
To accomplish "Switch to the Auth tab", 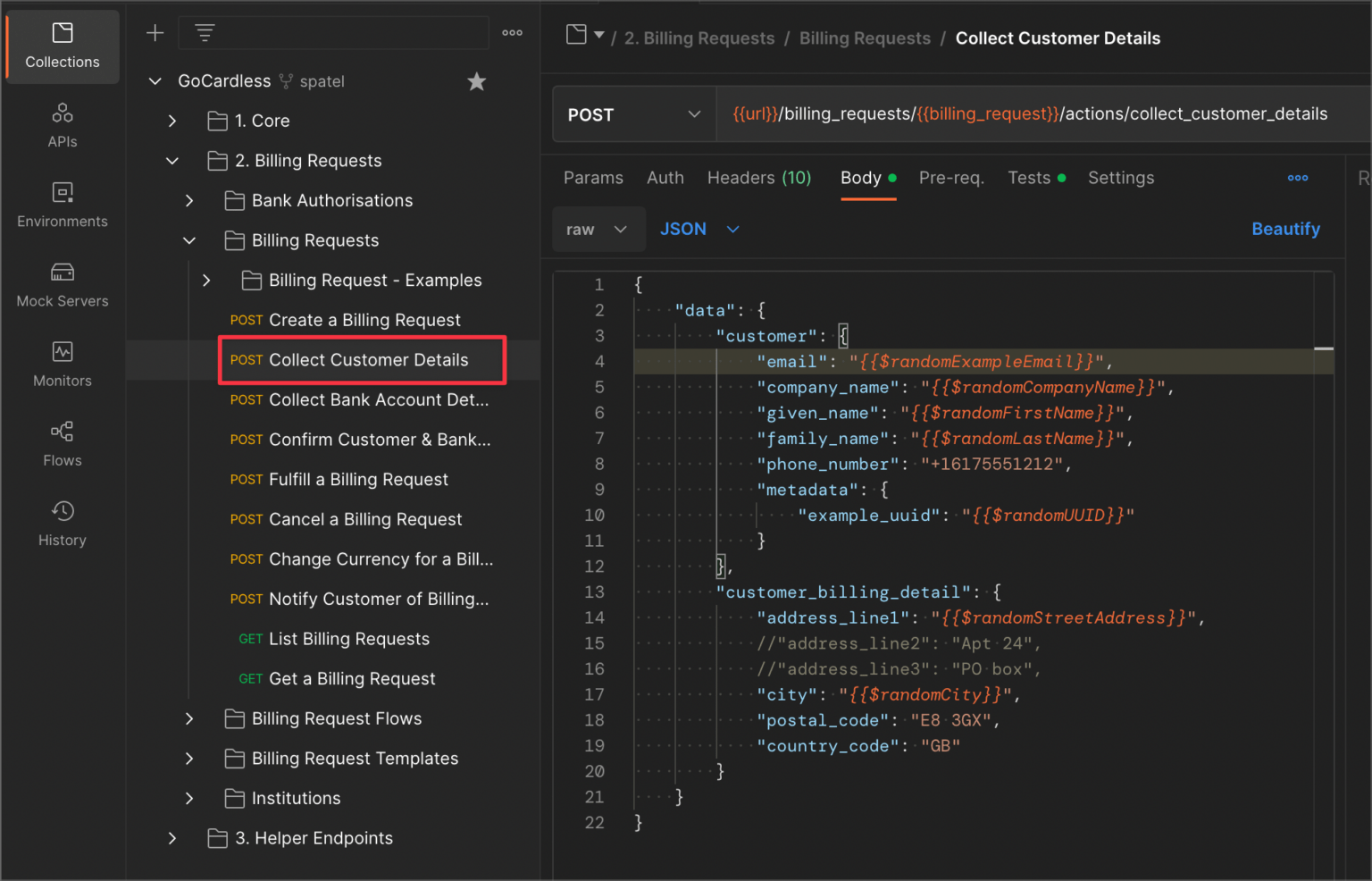I will [665, 178].
